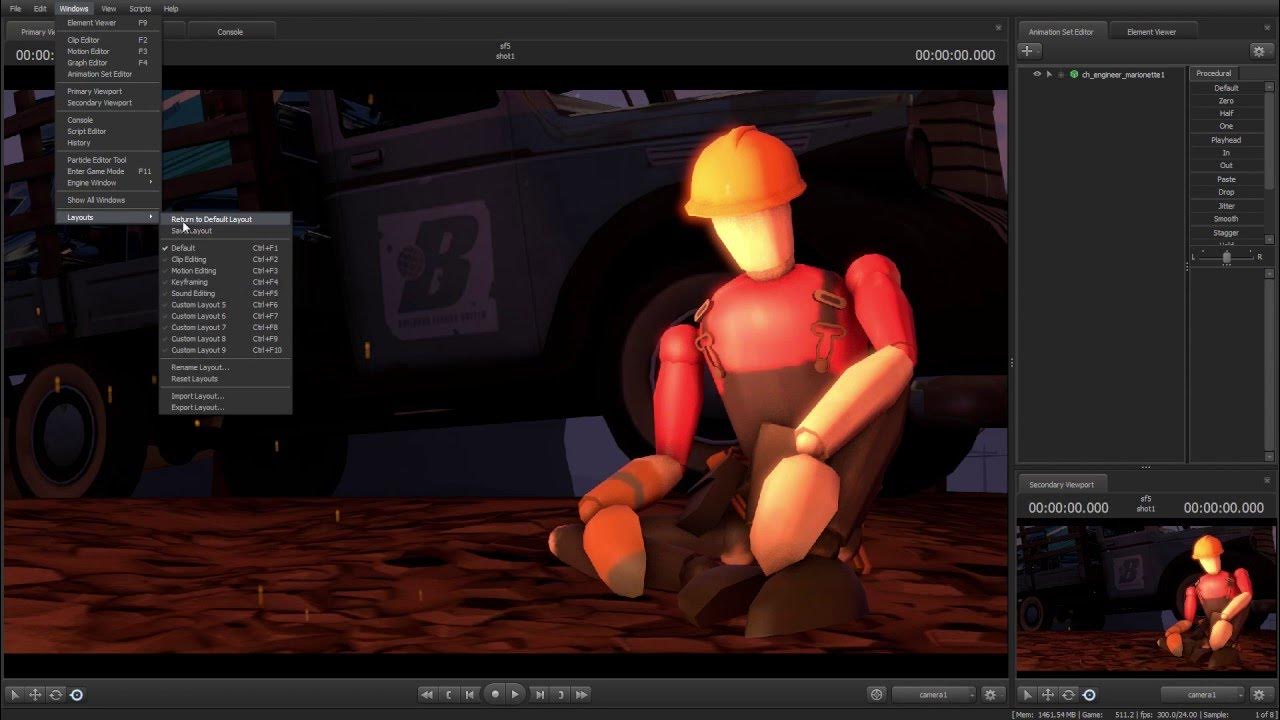Check the Sound Editing layout option
This screenshot has height=720, width=1280.
[225, 294]
